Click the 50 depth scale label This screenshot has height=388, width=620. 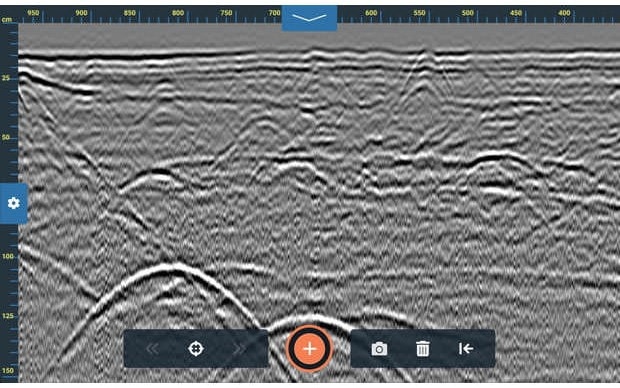coord(6,138)
